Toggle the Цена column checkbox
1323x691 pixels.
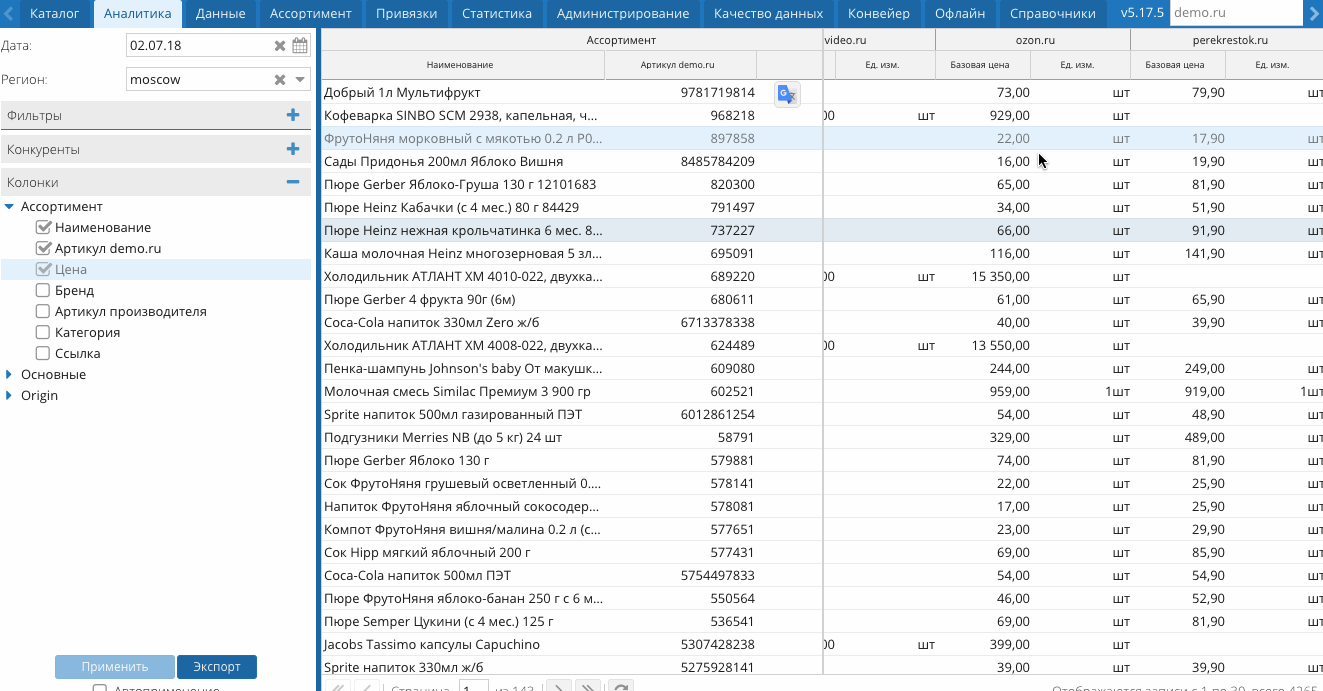pyautogui.click(x=42, y=269)
